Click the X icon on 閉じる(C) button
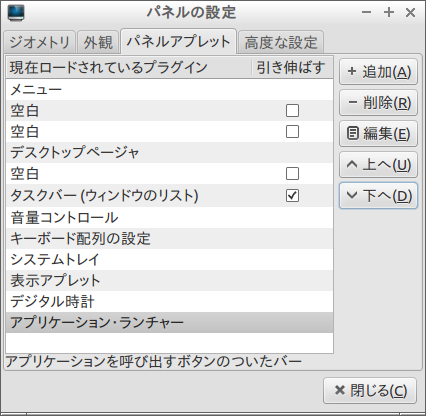 pyautogui.click(x=340, y=390)
